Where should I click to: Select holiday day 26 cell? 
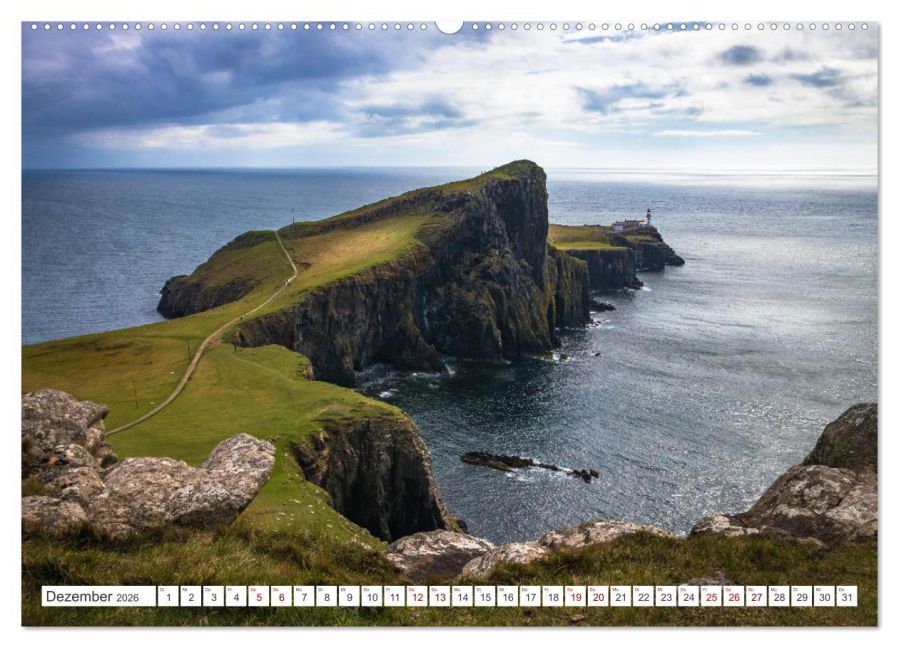pyautogui.click(x=734, y=596)
